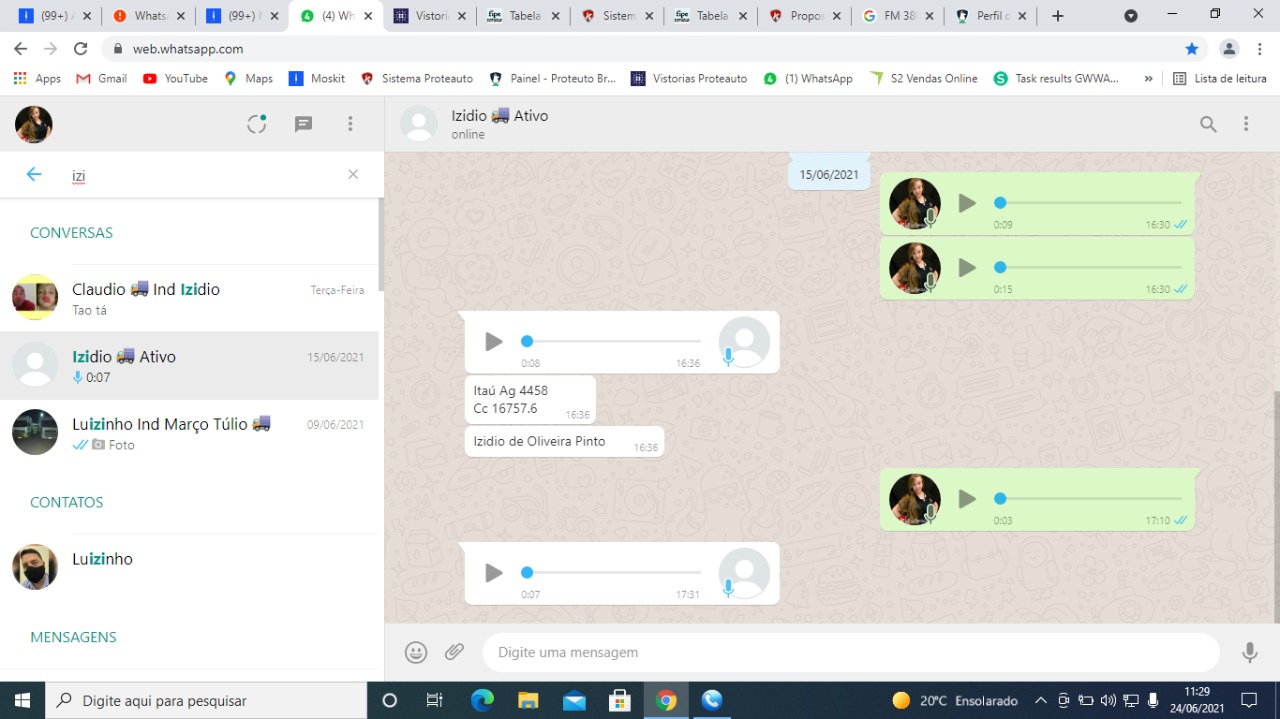Play the 0:09 sent audio message
1280x719 pixels.
[x=966, y=204]
